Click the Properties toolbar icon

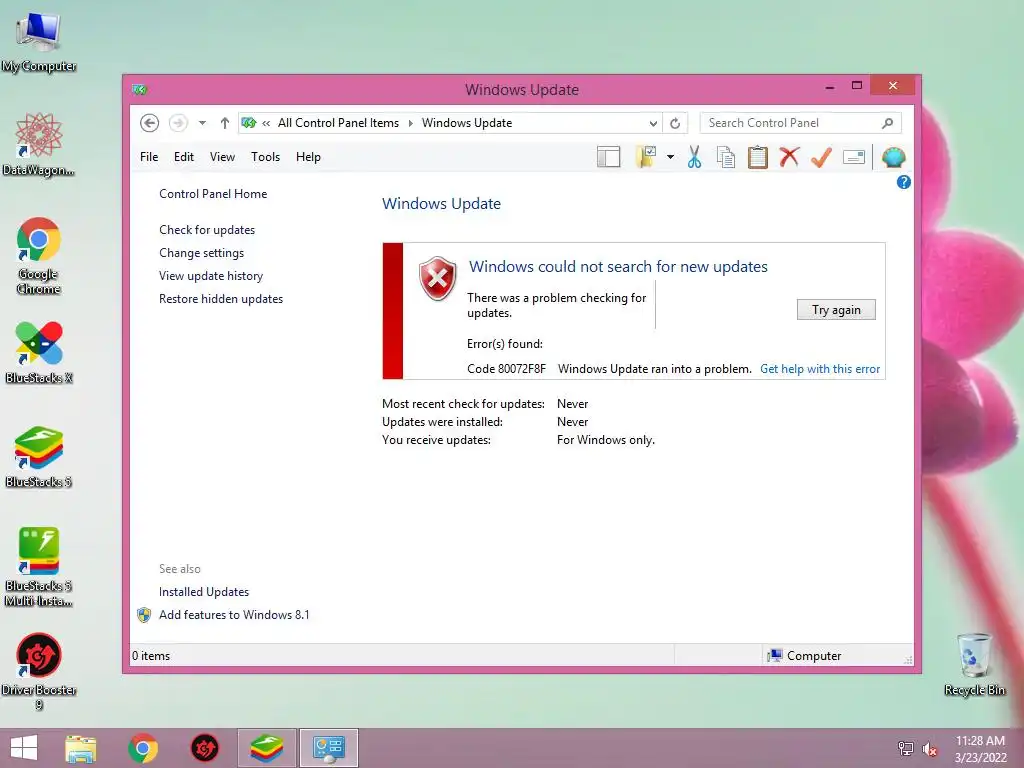[x=854, y=157]
